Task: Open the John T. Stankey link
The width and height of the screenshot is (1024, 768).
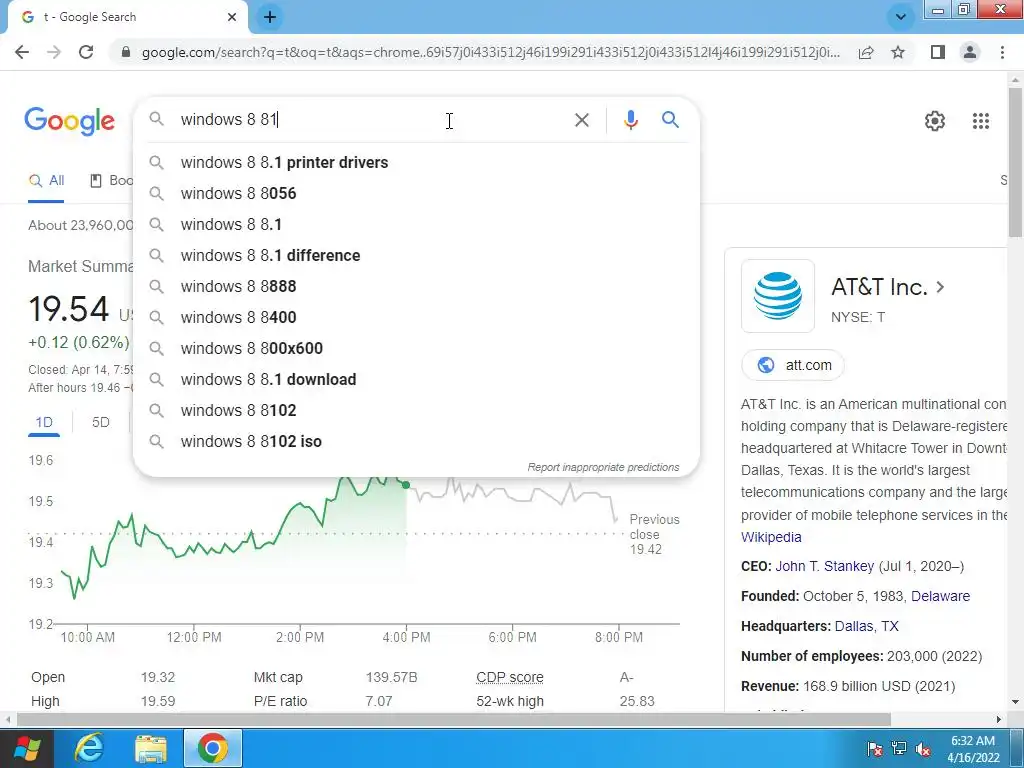Action: point(824,566)
